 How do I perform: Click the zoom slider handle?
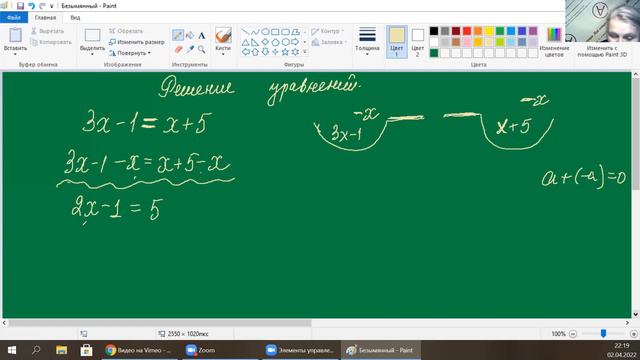pyautogui.click(x=603, y=333)
